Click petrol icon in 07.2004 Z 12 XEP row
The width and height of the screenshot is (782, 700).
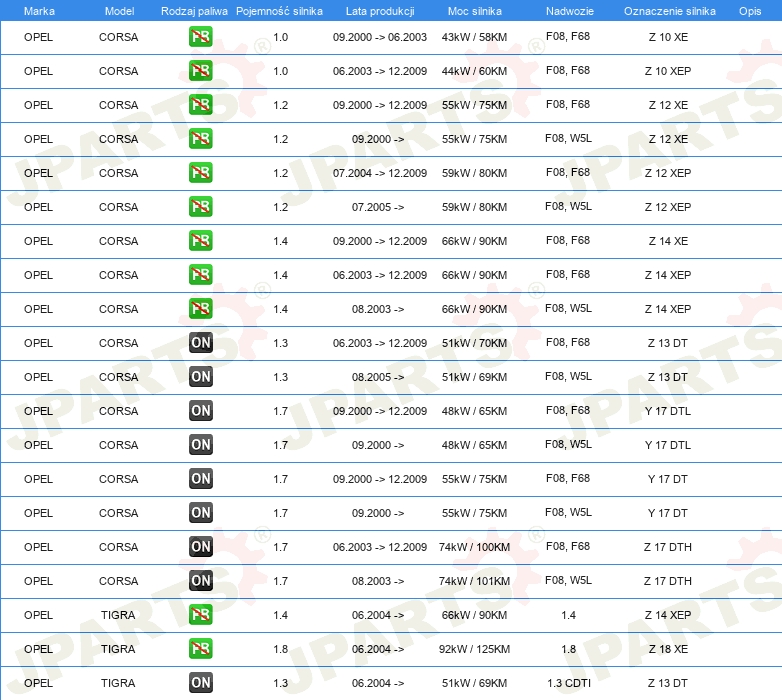click(200, 173)
